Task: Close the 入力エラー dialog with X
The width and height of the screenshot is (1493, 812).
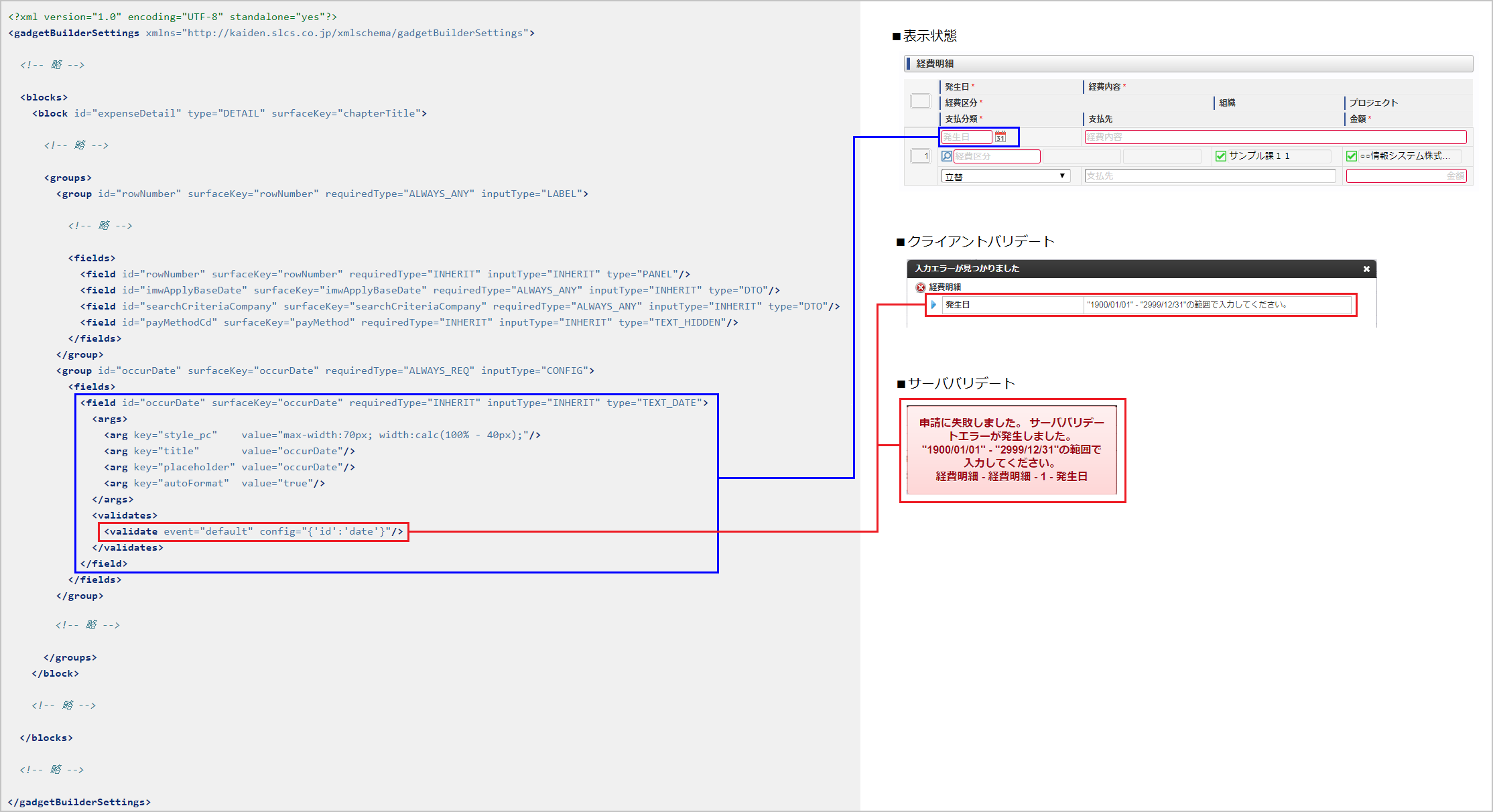Action: click(x=1366, y=269)
